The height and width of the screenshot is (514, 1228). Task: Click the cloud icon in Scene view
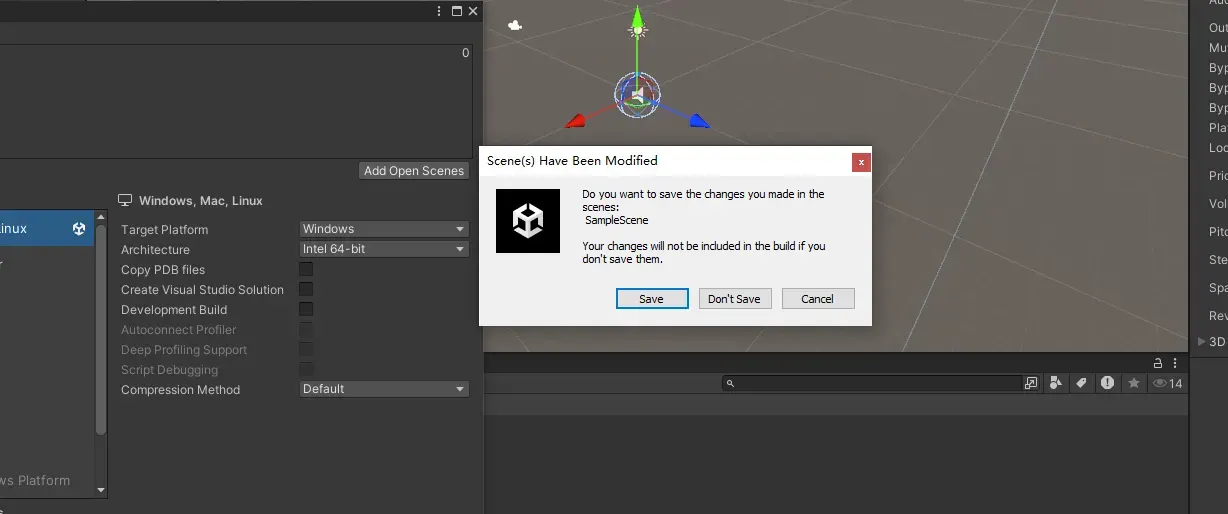515,25
